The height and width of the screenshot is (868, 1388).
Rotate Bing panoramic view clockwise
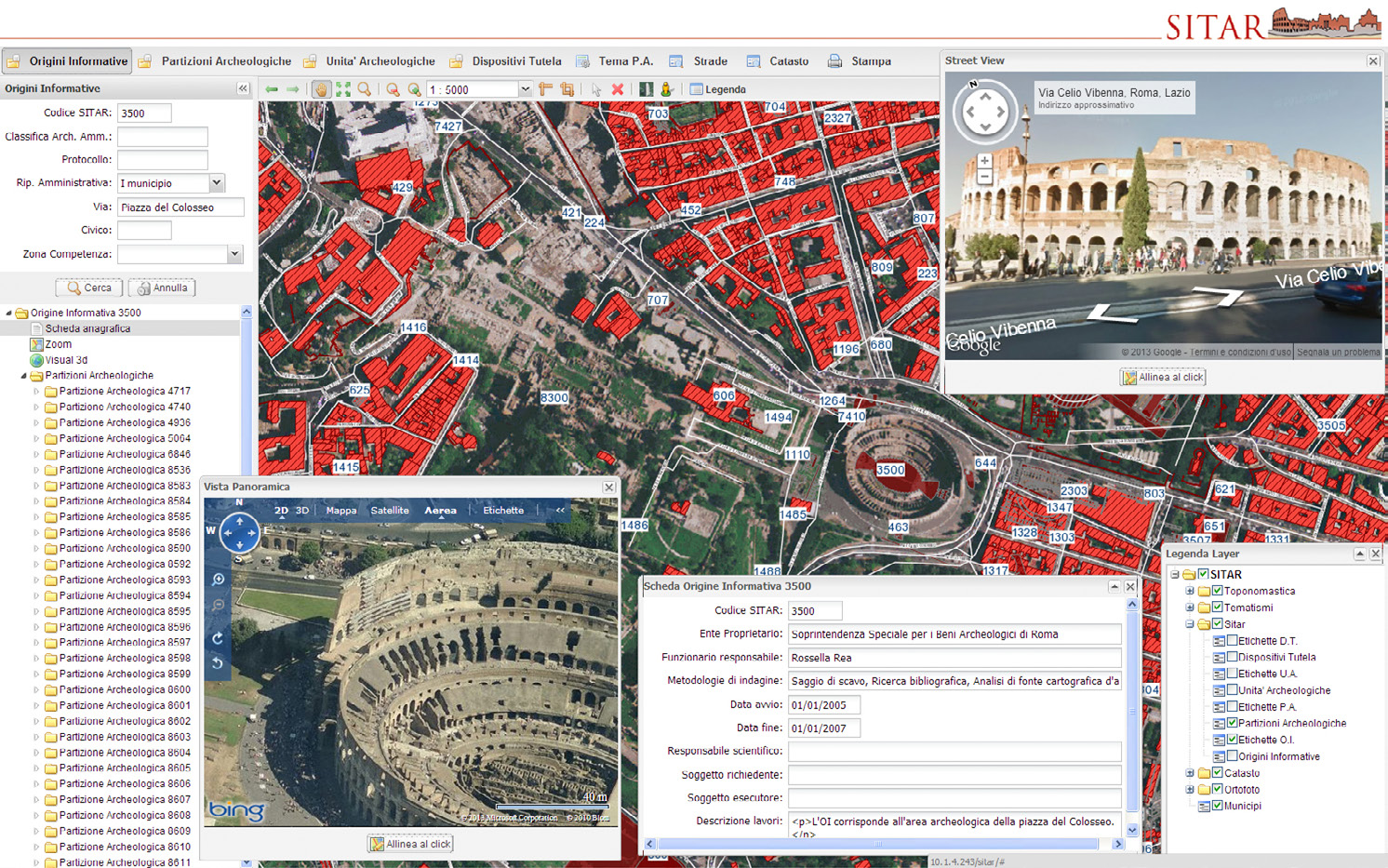[x=219, y=638]
